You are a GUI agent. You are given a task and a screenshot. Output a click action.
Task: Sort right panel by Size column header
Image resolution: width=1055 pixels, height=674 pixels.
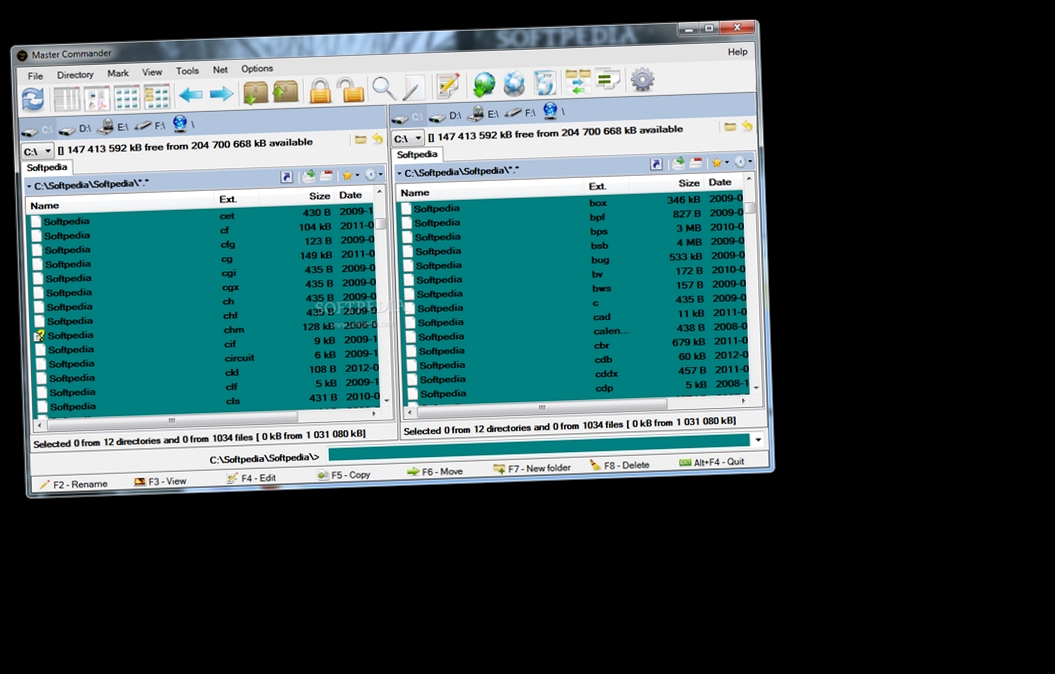coord(689,183)
